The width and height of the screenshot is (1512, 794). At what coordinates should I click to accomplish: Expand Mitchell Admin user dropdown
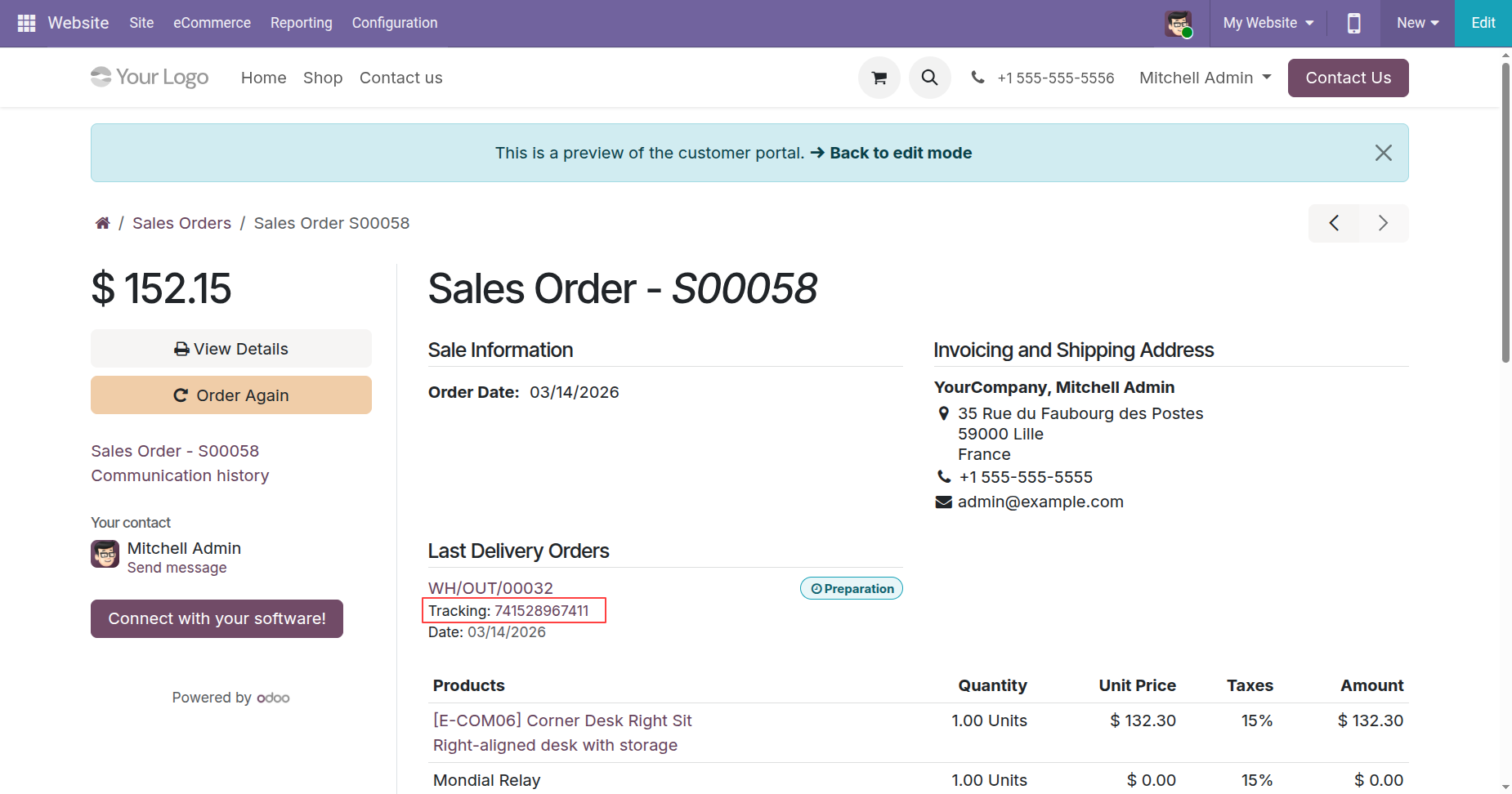tap(1205, 78)
